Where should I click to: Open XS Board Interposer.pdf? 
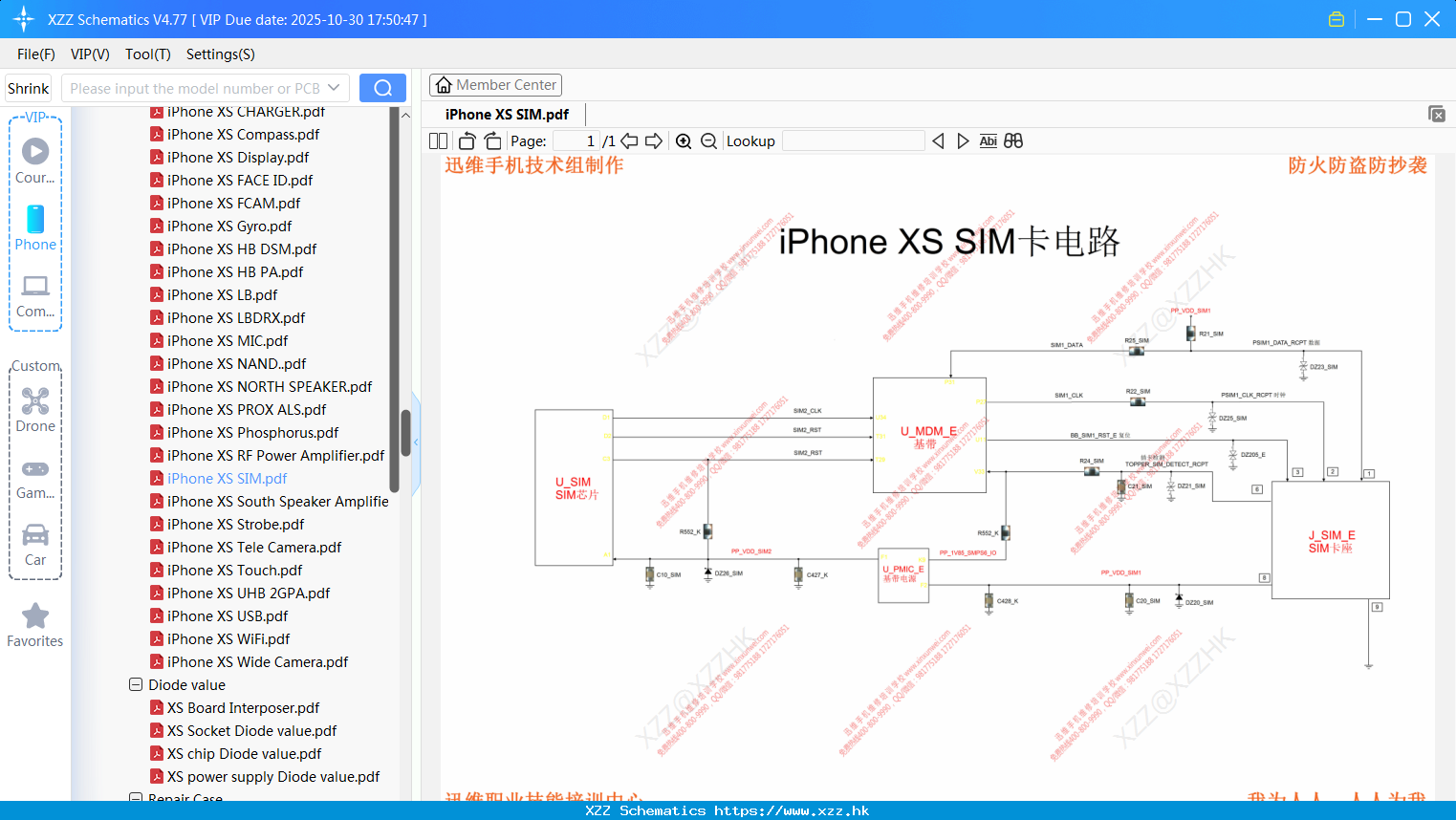point(243,708)
